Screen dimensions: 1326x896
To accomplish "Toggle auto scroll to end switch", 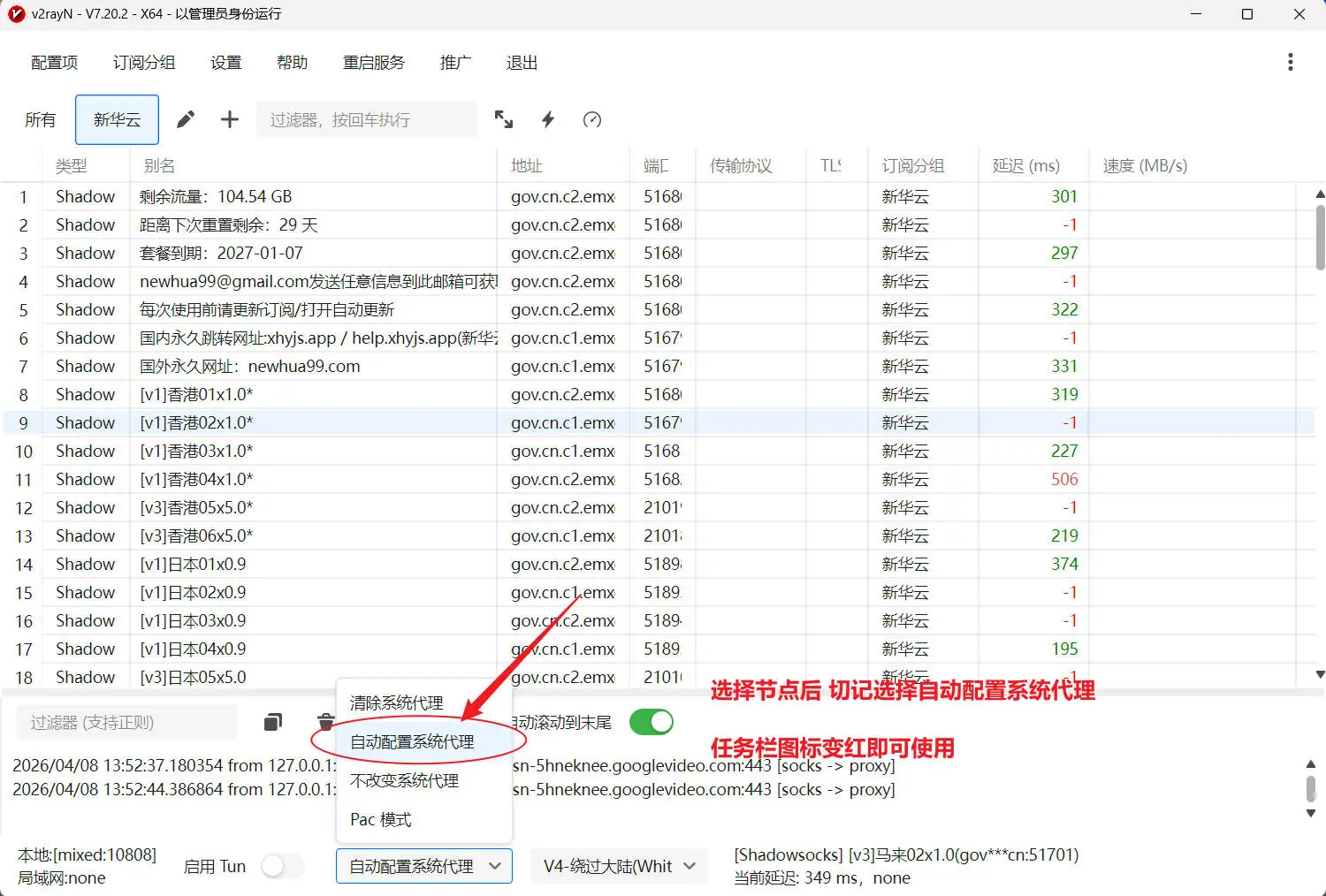I will click(x=652, y=722).
